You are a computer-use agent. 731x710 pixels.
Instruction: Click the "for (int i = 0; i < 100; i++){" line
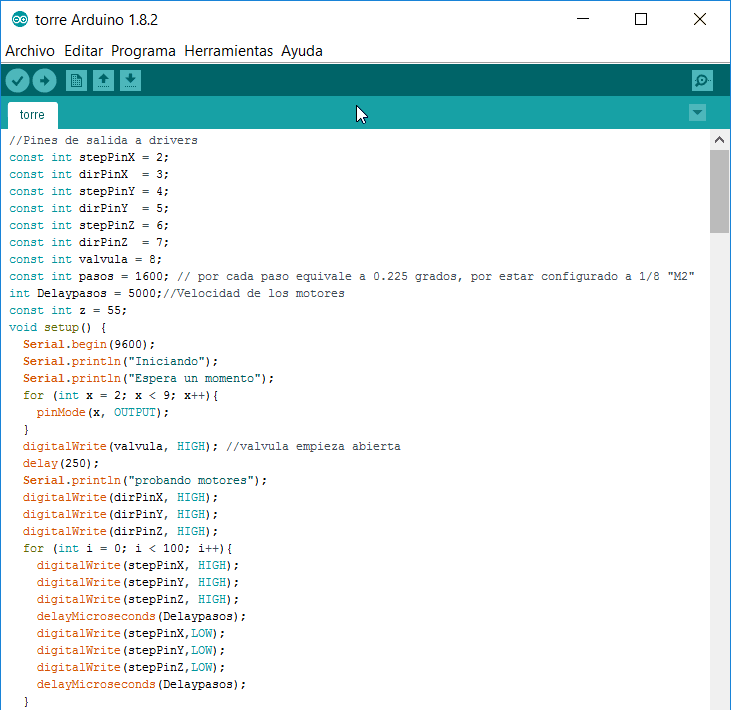[127, 548]
